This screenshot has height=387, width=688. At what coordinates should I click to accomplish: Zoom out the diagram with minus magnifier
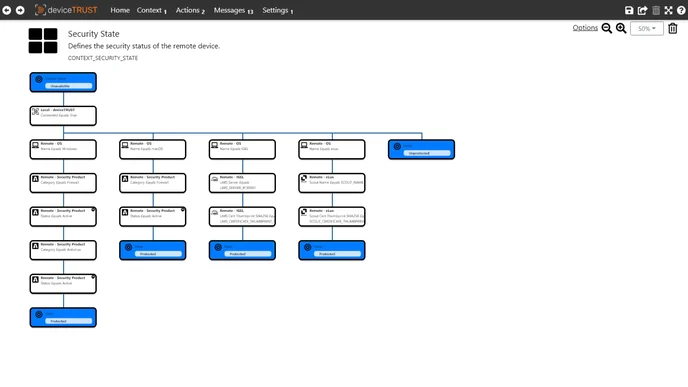tap(607, 29)
